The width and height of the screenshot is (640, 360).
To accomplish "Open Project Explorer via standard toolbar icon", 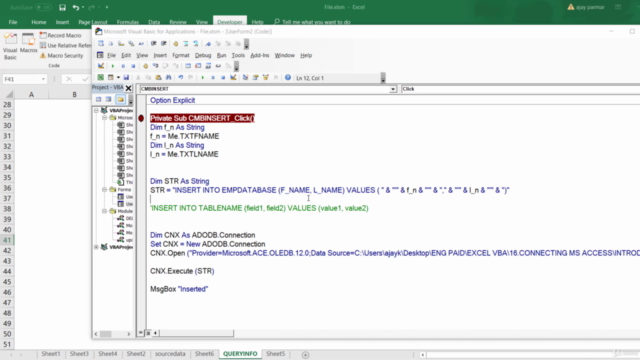I will (x=245, y=78).
